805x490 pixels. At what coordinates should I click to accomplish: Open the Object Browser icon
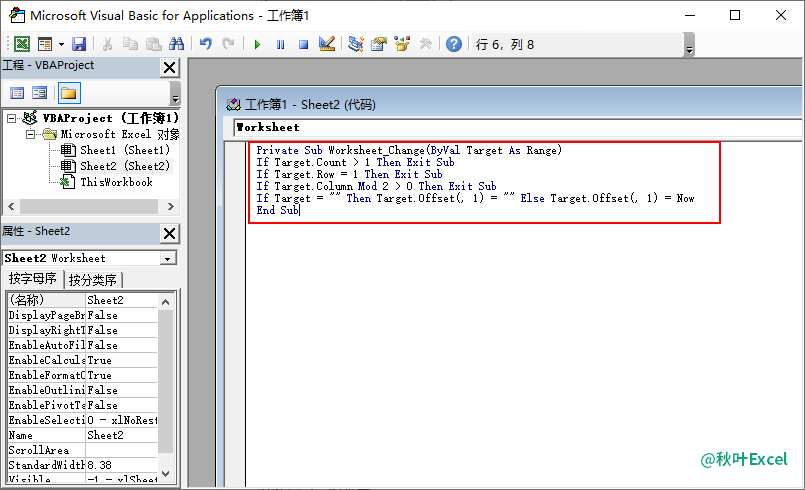[x=402, y=44]
